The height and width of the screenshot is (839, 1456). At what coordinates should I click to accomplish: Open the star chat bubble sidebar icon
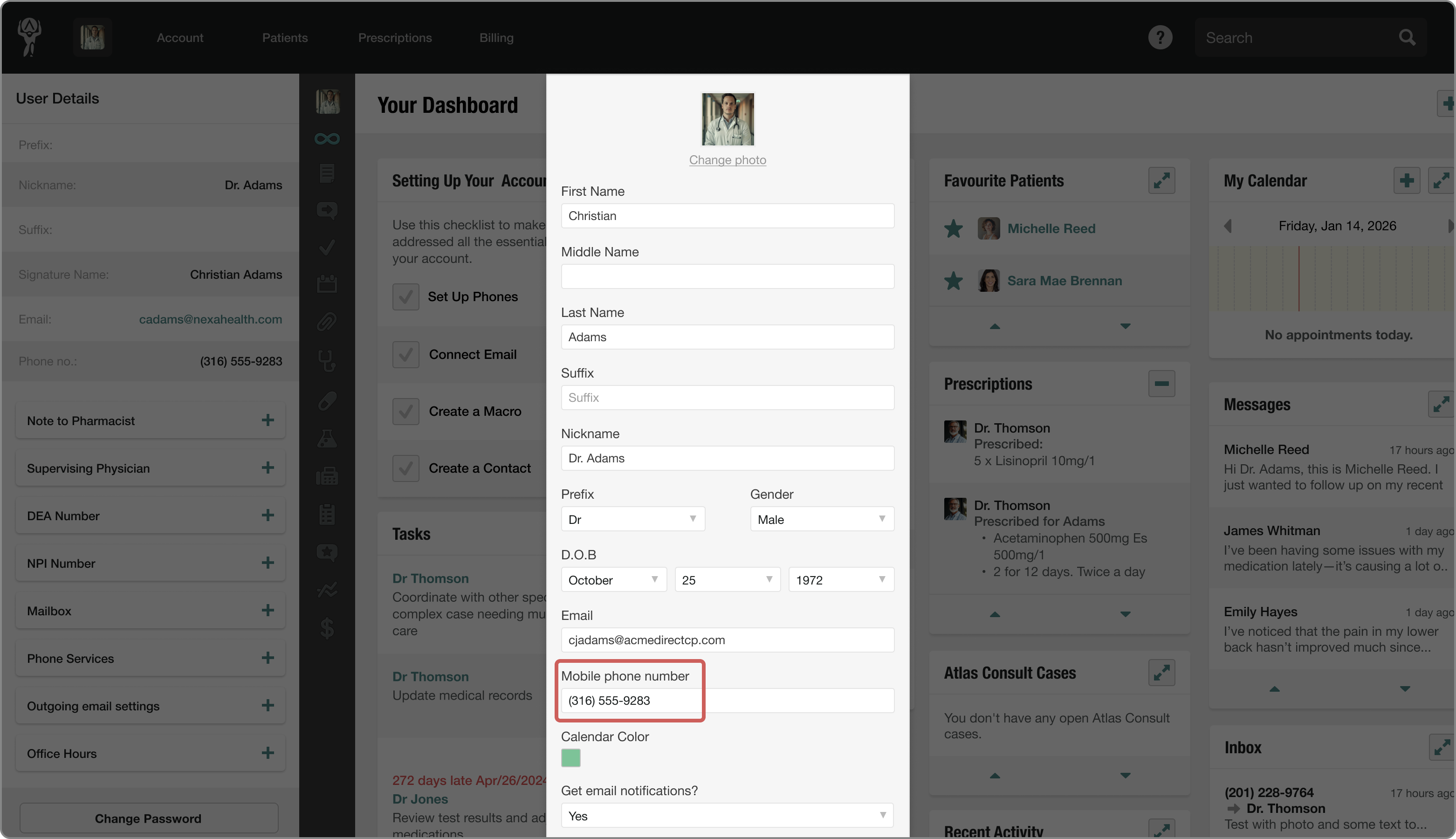coord(327,553)
